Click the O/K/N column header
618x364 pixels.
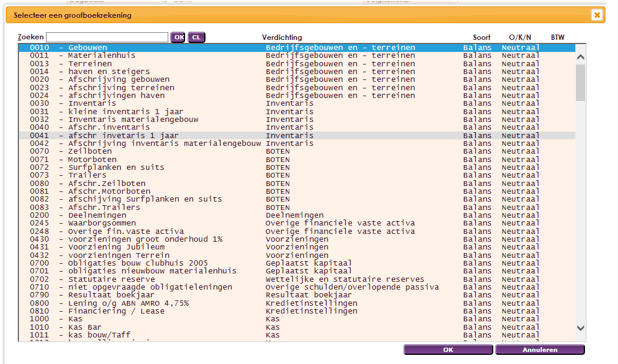point(520,37)
